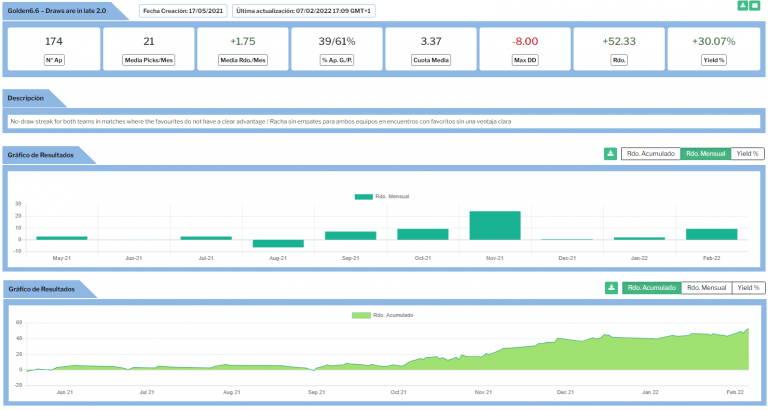The image size is (768, 410).
Task: Click the Yield % stat label
Action: tap(713, 62)
